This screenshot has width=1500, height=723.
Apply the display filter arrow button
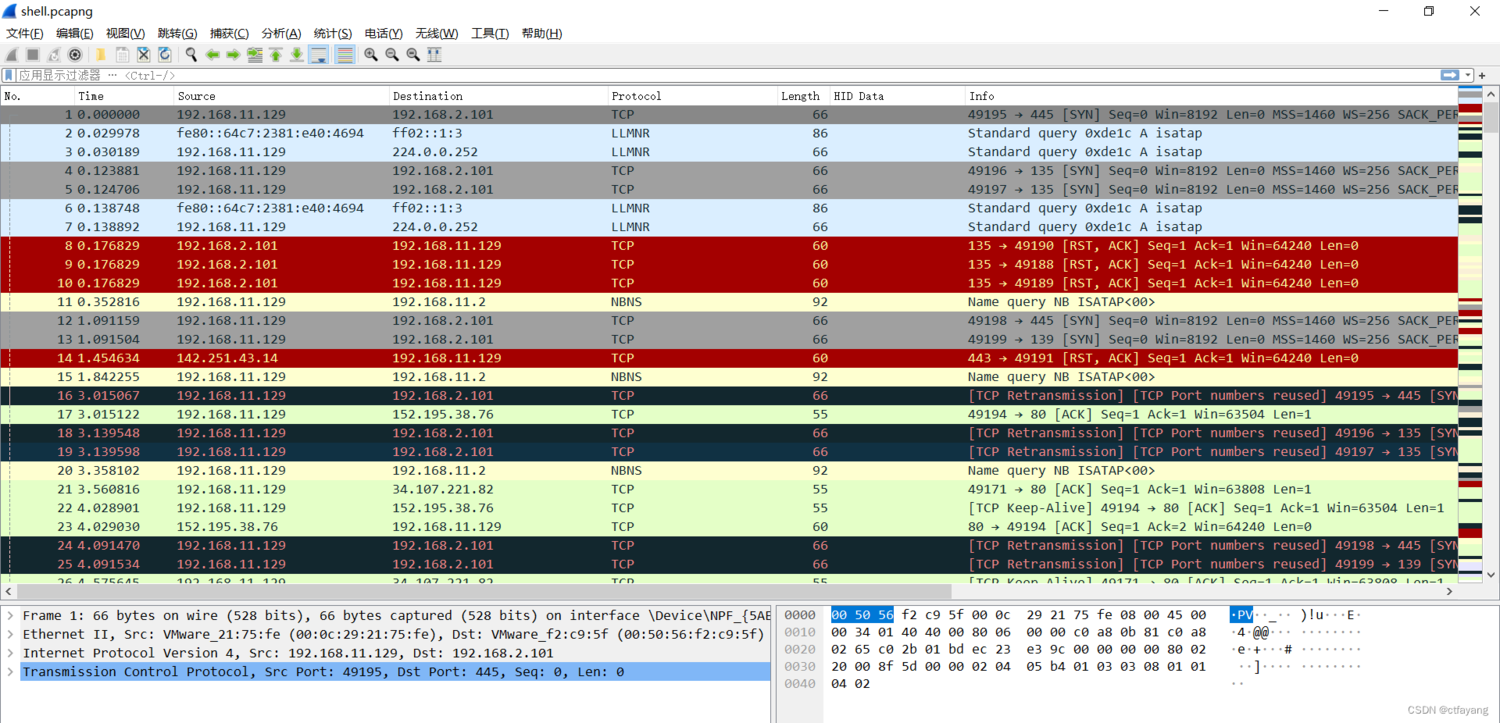1450,75
